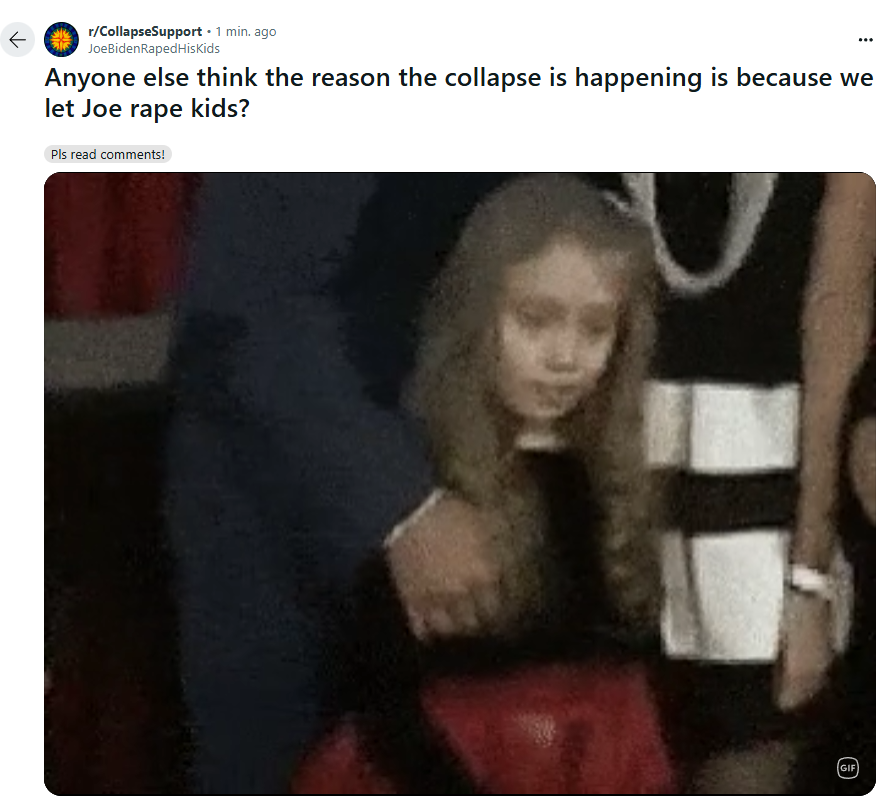
Task: Click the post's posted-time label
Action: 246,31
